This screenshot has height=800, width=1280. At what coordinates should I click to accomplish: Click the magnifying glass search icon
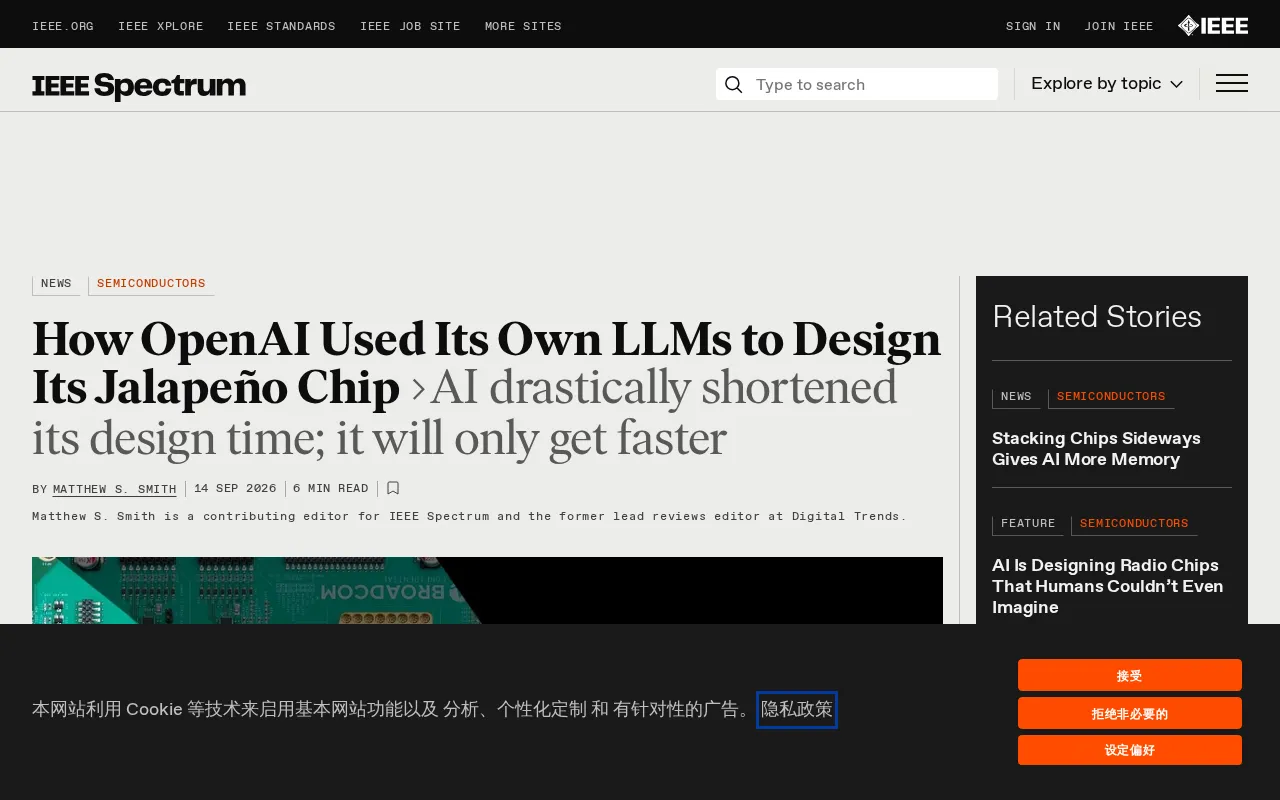733,85
